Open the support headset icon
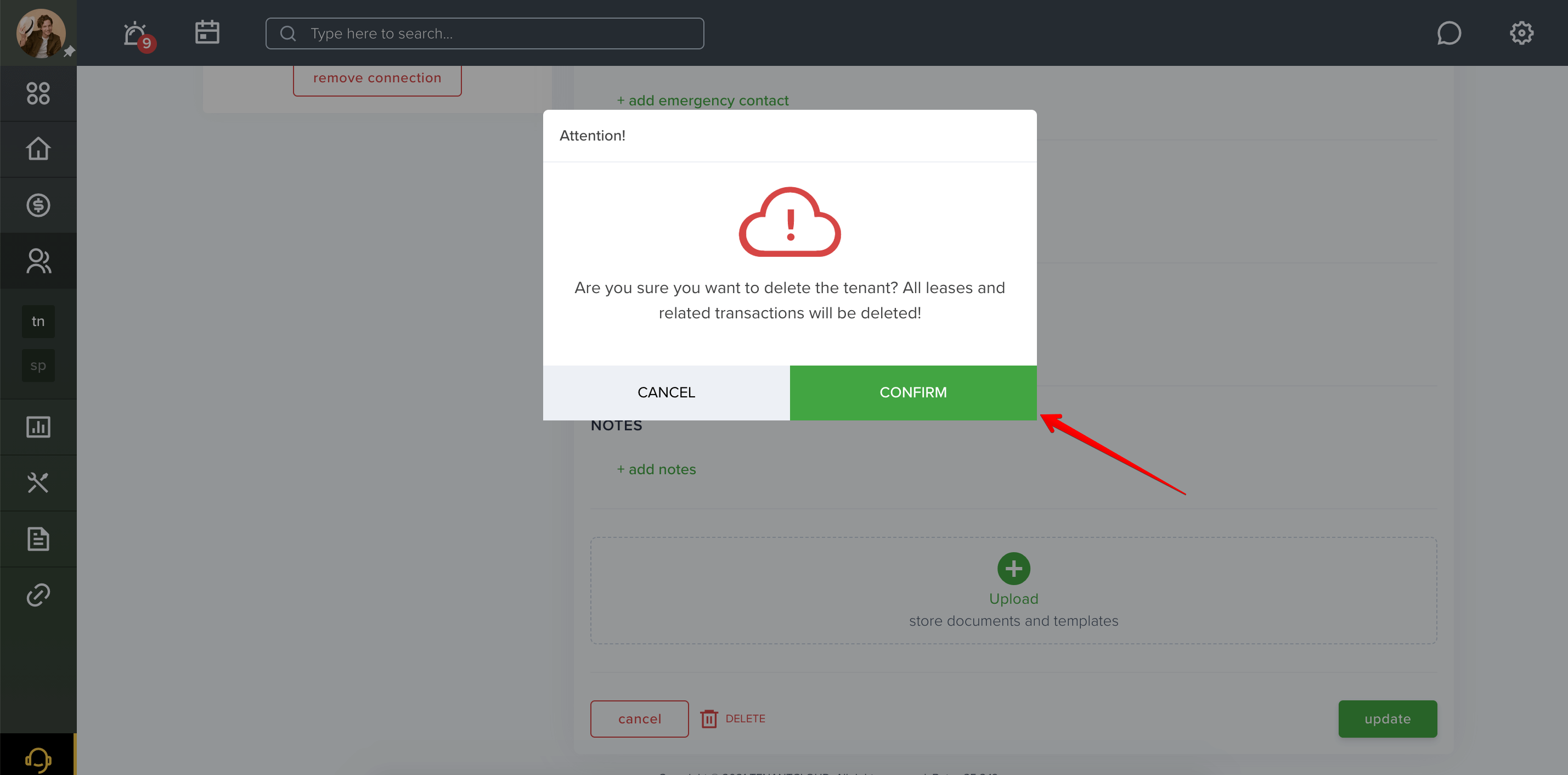Viewport: 1568px width, 775px height. (x=38, y=759)
